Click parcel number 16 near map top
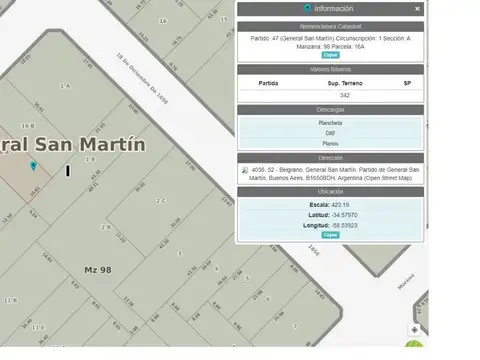The width and height of the screenshot is (480, 360). click(163, 21)
